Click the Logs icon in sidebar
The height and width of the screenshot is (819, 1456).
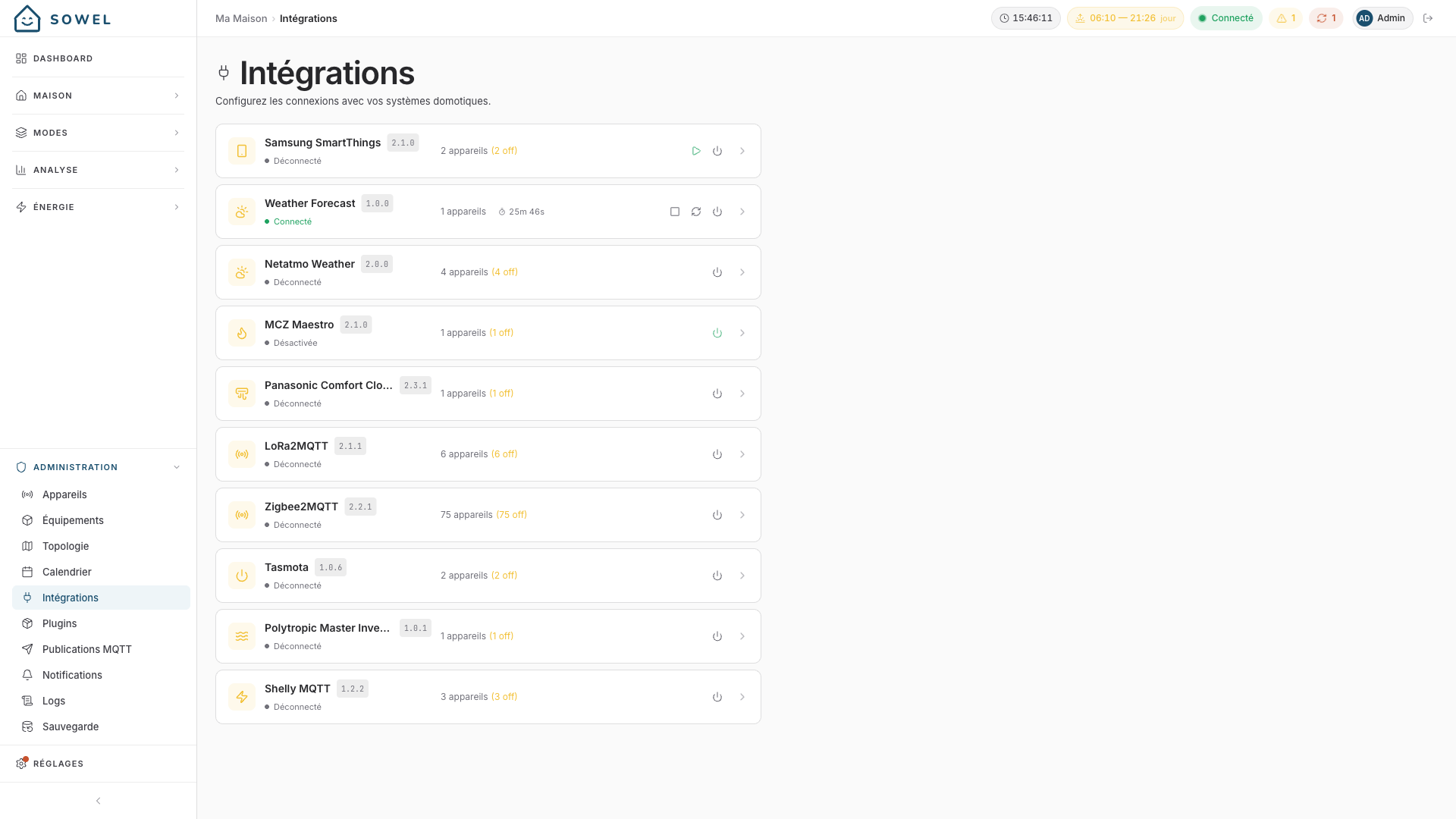27,701
